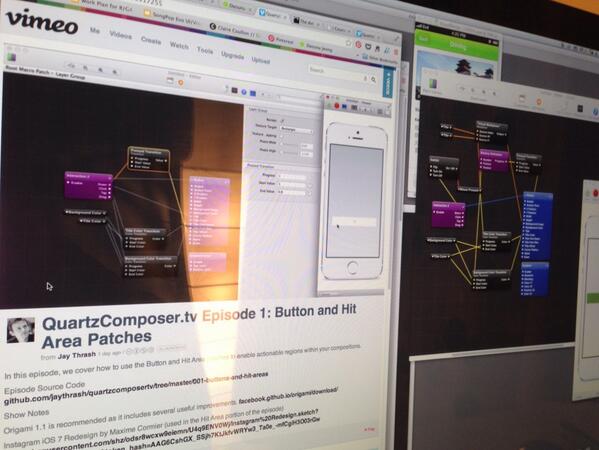
Task: Switch to the Claire Coullon browser tab
Action: 234,30
